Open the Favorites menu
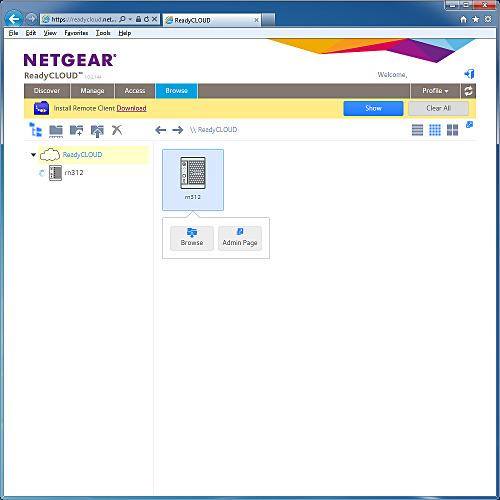Screen dimensions: 500x500 [76, 33]
